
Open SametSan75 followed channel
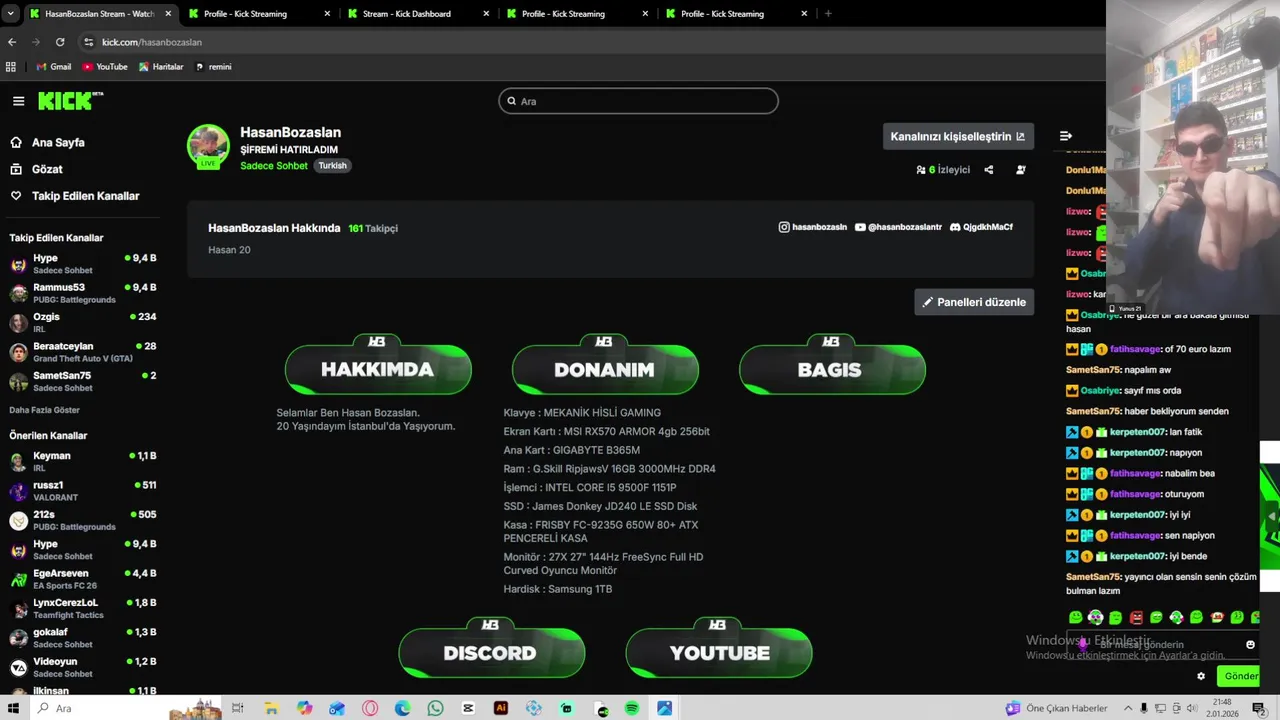tap(82, 381)
